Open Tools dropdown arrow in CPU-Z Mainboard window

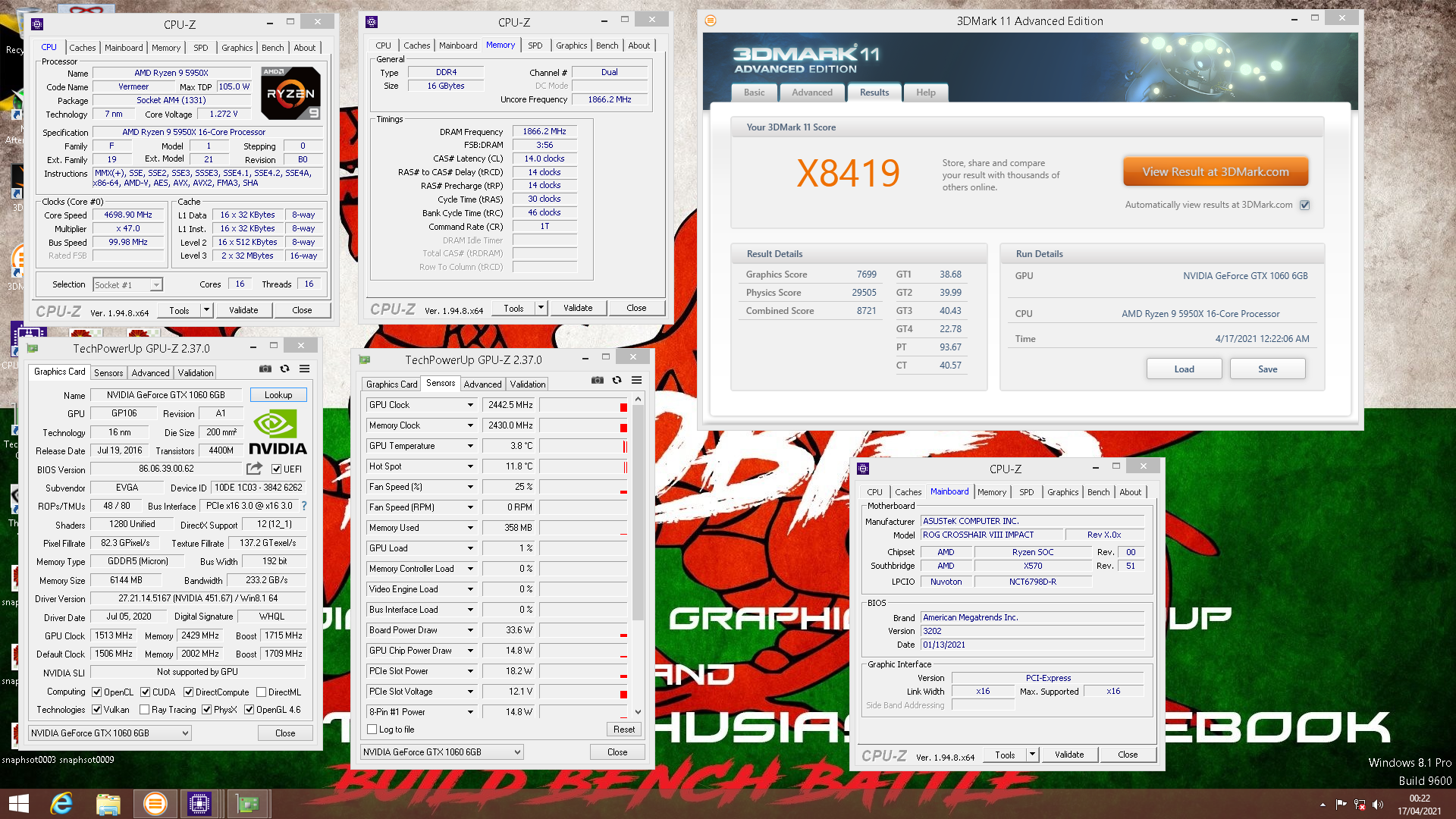(1032, 755)
